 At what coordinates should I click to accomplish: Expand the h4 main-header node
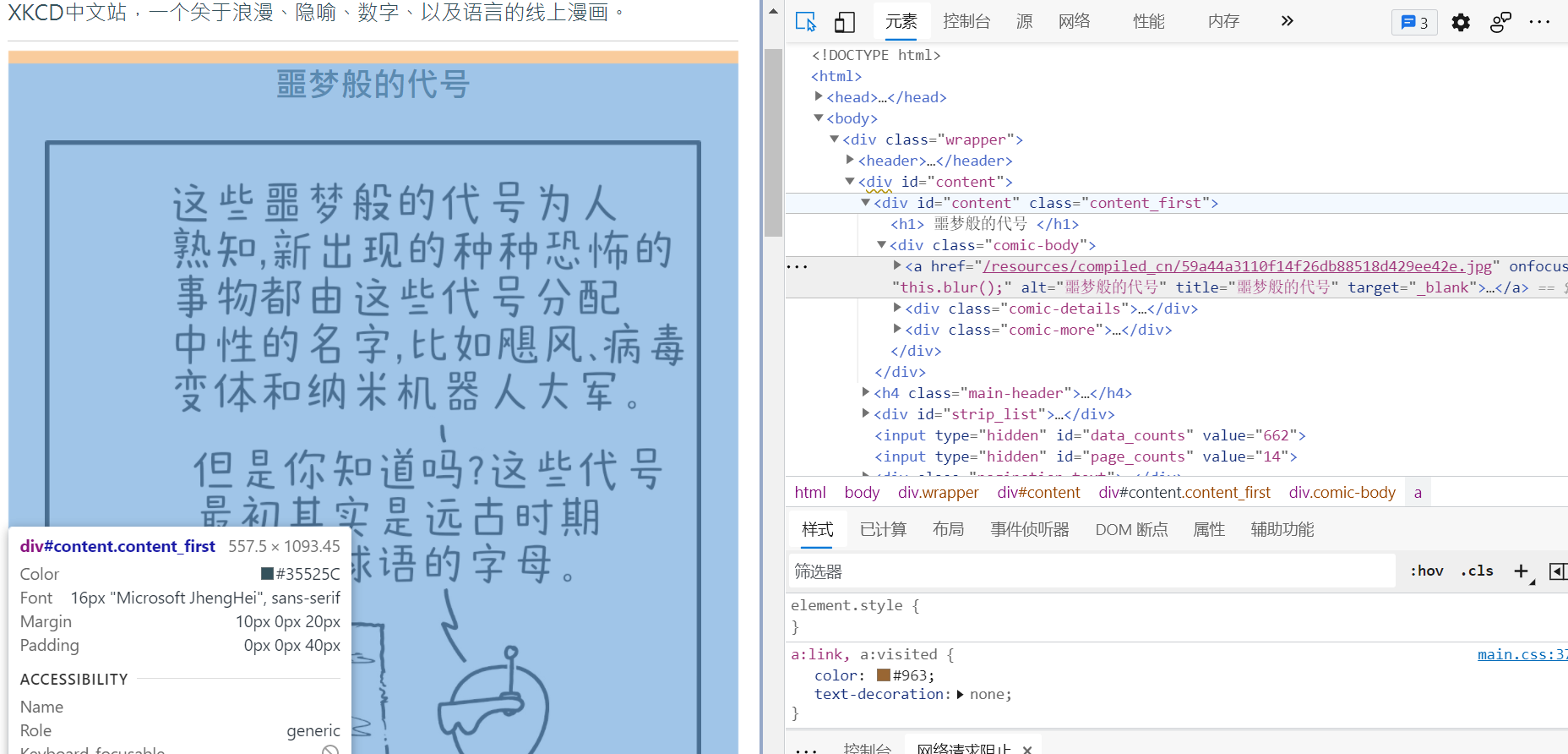tap(866, 392)
